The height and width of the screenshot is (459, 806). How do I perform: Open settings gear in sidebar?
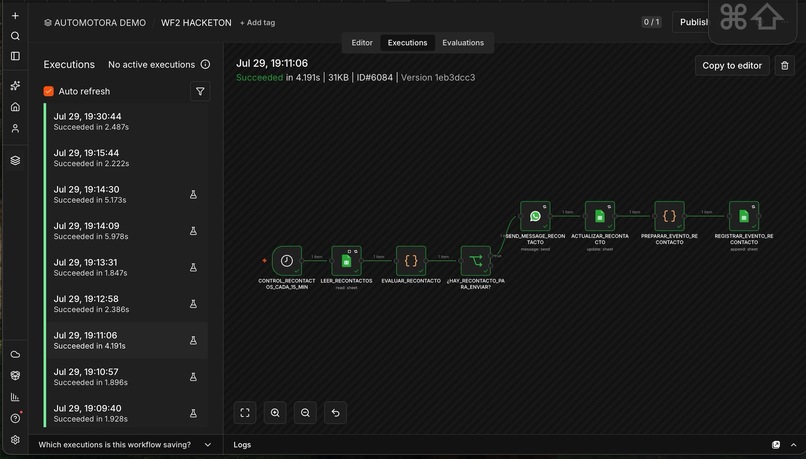15,439
